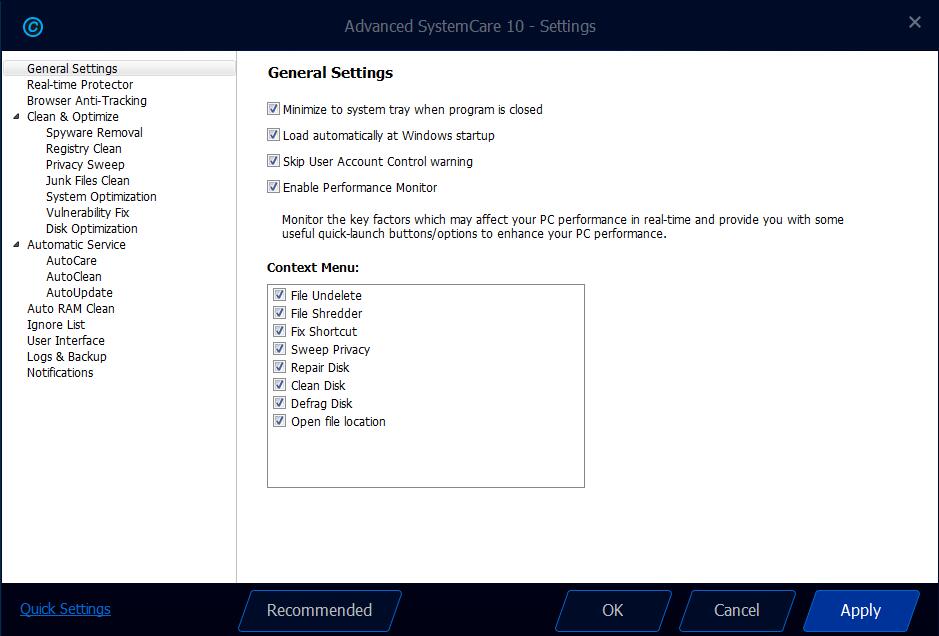Uncheck Open file location option
Image resolution: width=939 pixels, height=636 pixels.
(x=279, y=420)
